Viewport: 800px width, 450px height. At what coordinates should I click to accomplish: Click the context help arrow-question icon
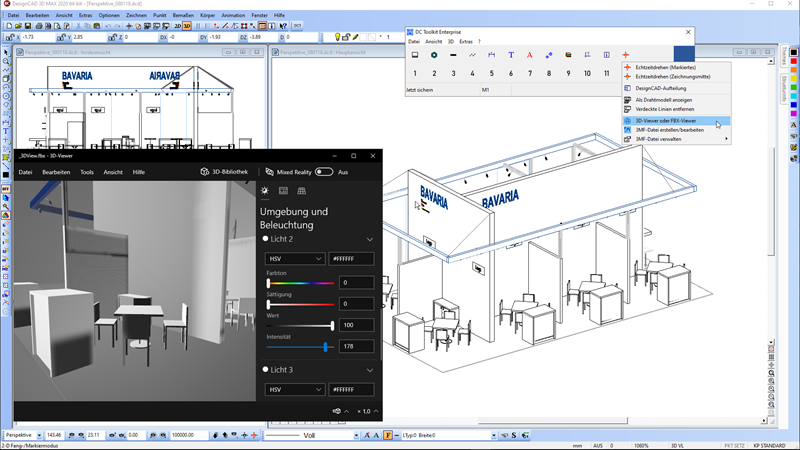[283, 26]
